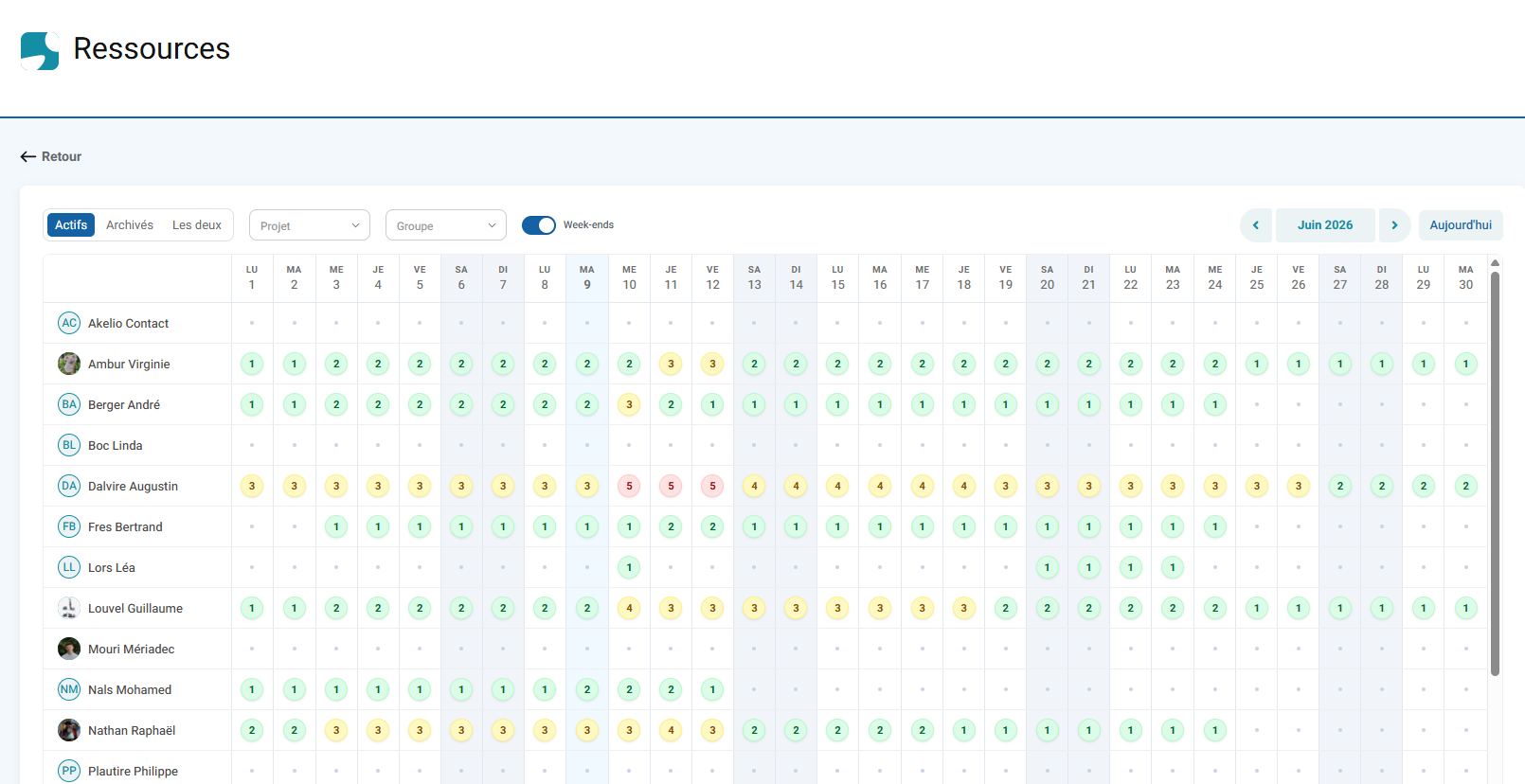The height and width of the screenshot is (784, 1525).
Task: Click Ambur Virginie's photo avatar
Action: tap(69, 364)
